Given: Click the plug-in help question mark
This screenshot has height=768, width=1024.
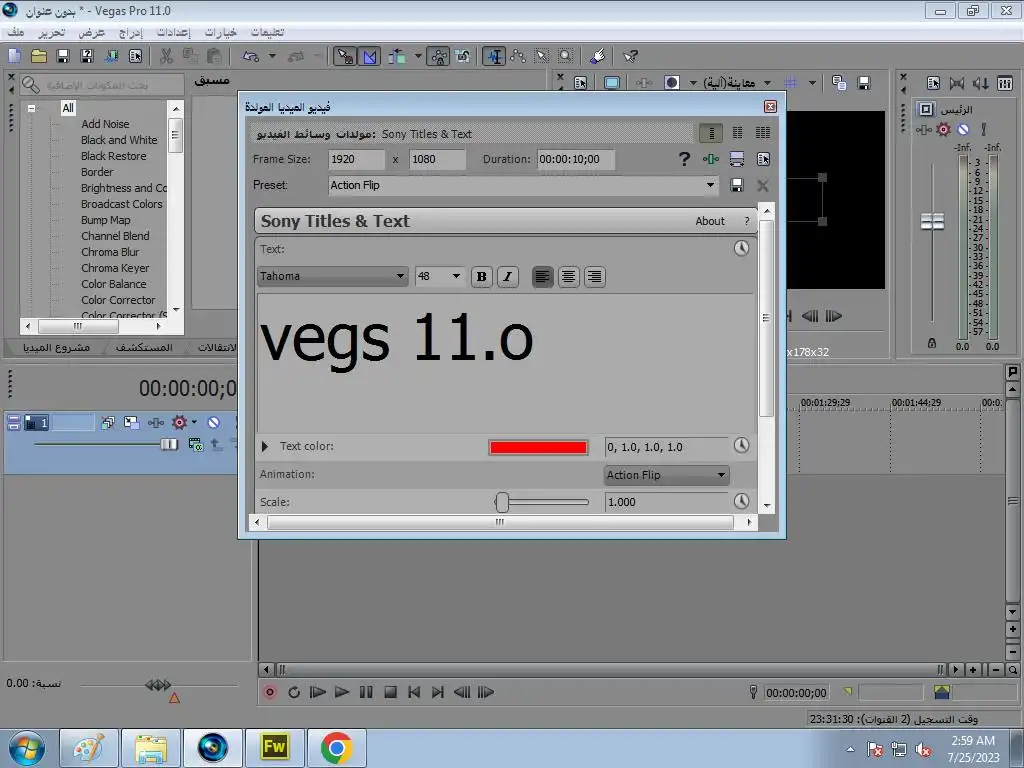Looking at the screenshot, I should point(684,159).
